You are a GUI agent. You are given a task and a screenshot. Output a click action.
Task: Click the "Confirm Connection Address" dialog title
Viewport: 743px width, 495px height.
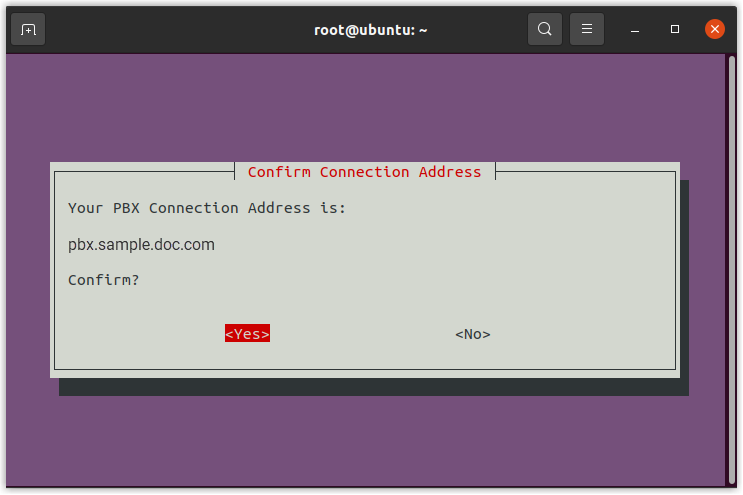tap(364, 172)
